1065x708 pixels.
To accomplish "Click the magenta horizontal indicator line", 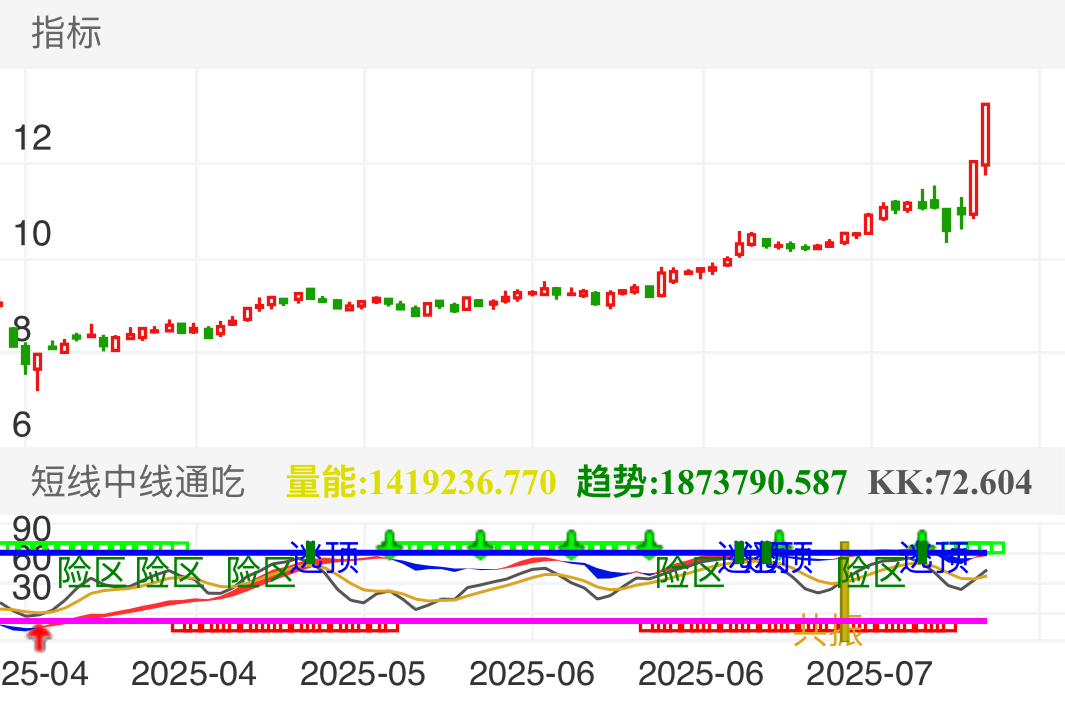I will (x=500, y=620).
